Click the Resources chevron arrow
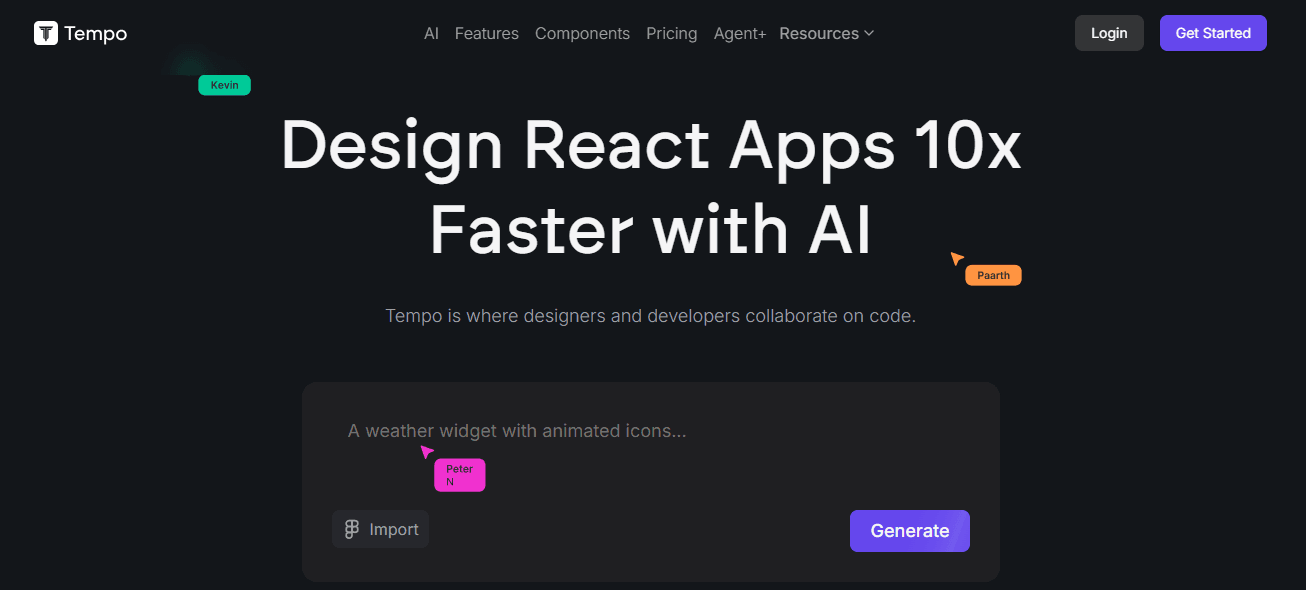The height and width of the screenshot is (590, 1306). click(x=868, y=33)
